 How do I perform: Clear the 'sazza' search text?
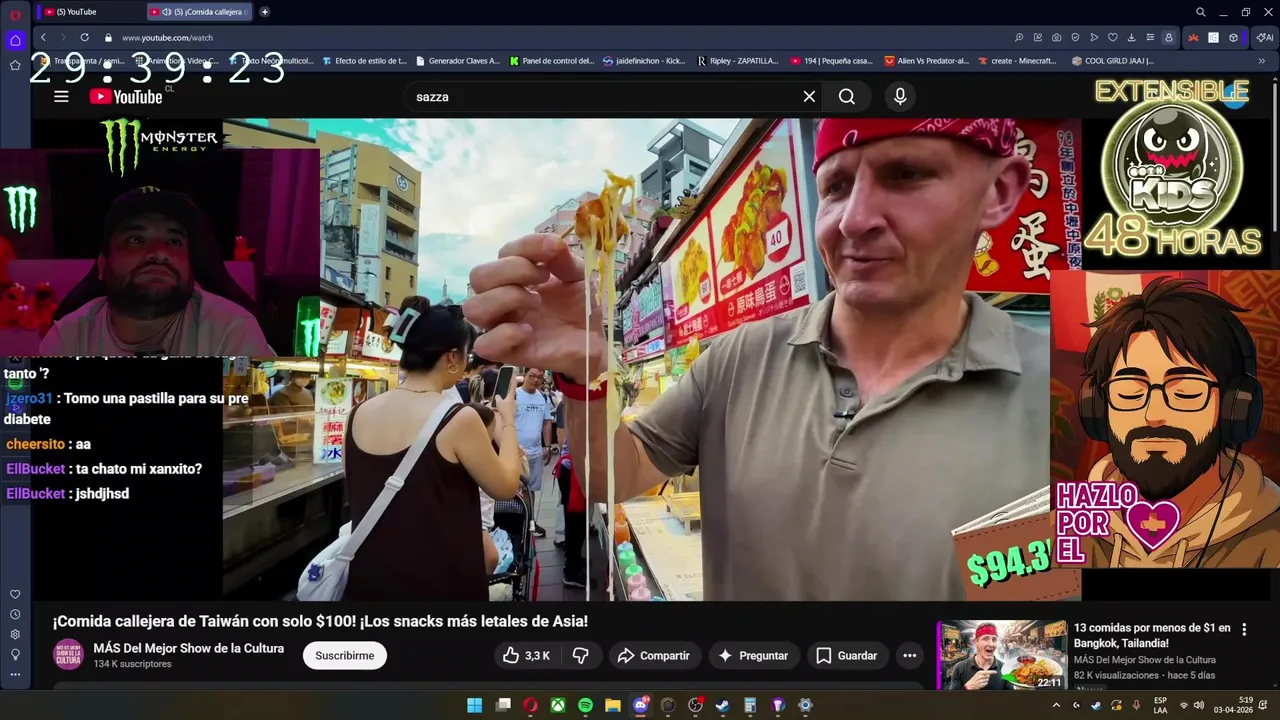(809, 96)
